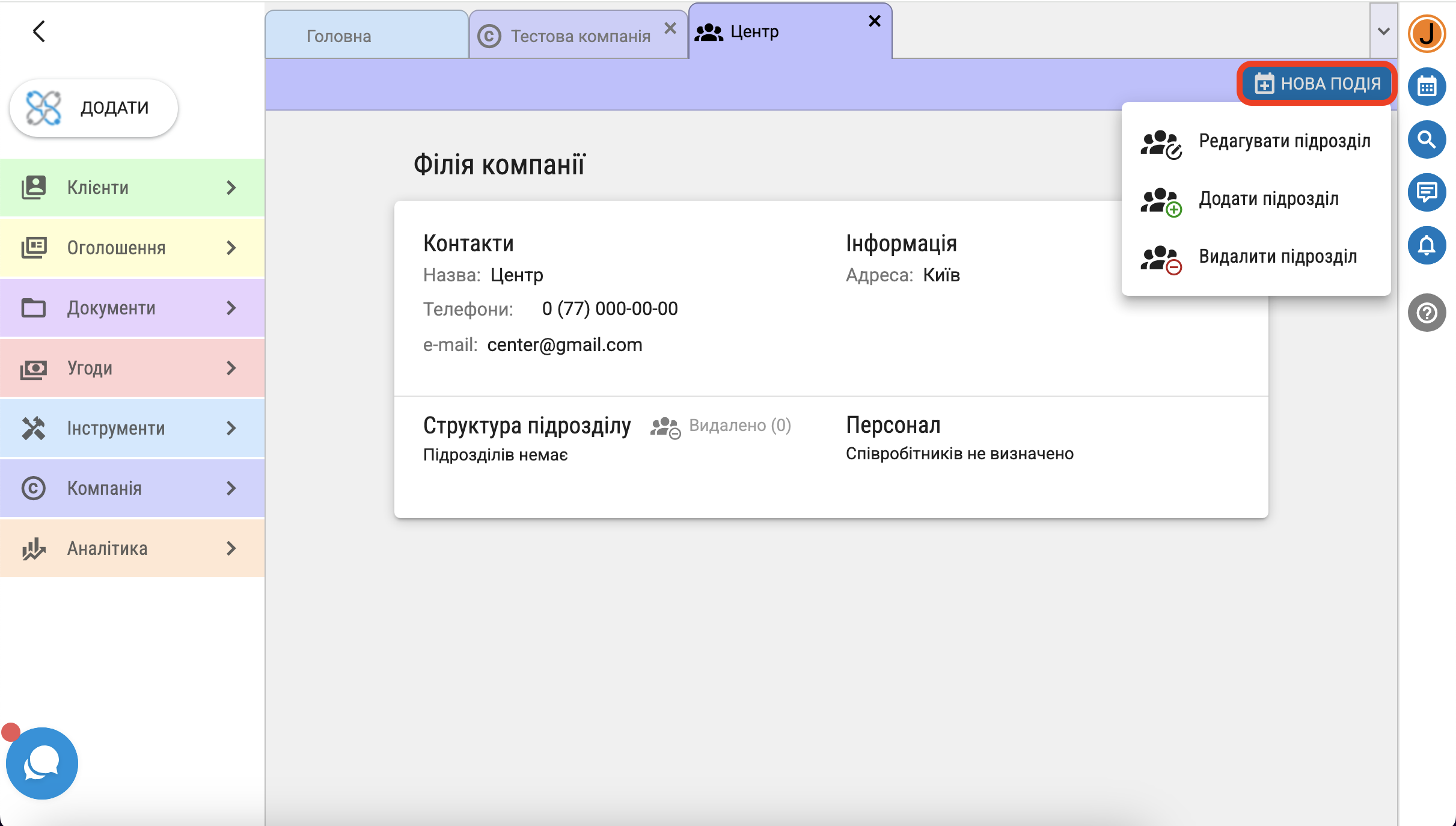1456x826 pixels.
Task: Click the НОВА ПОДІЯ button
Action: pos(1317,84)
